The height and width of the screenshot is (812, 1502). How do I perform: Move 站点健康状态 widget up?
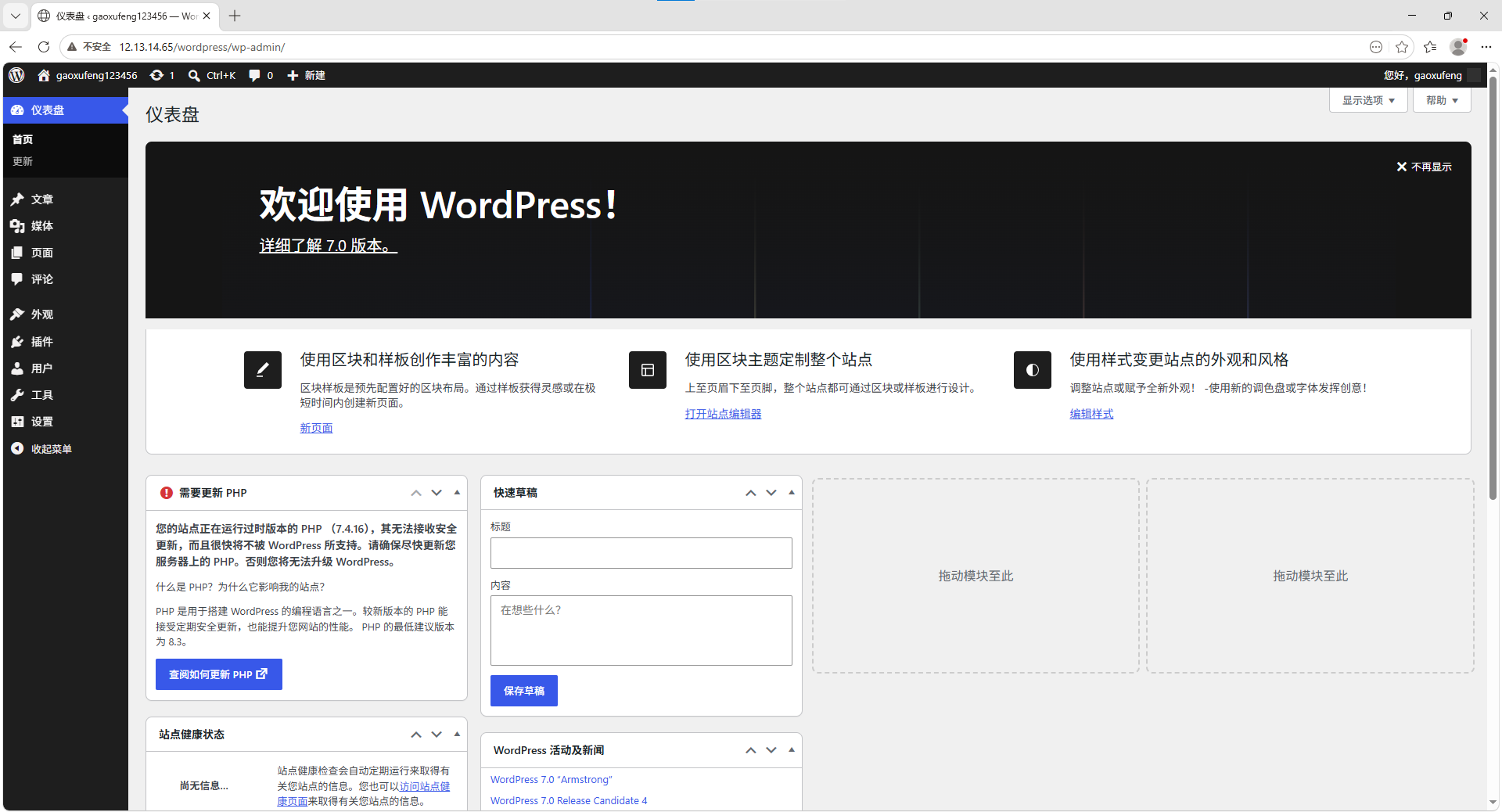coord(416,735)
